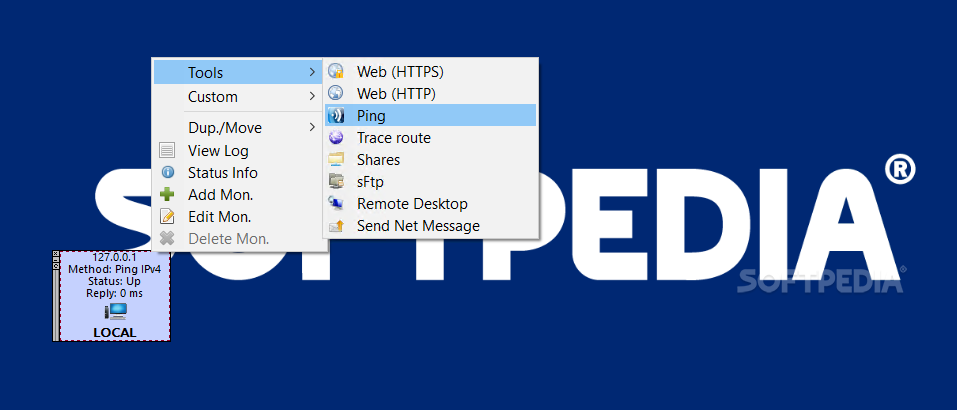This screenshot has width=957, height=410.
Task: Open the Custom menu entry
Action: [240, 96]
